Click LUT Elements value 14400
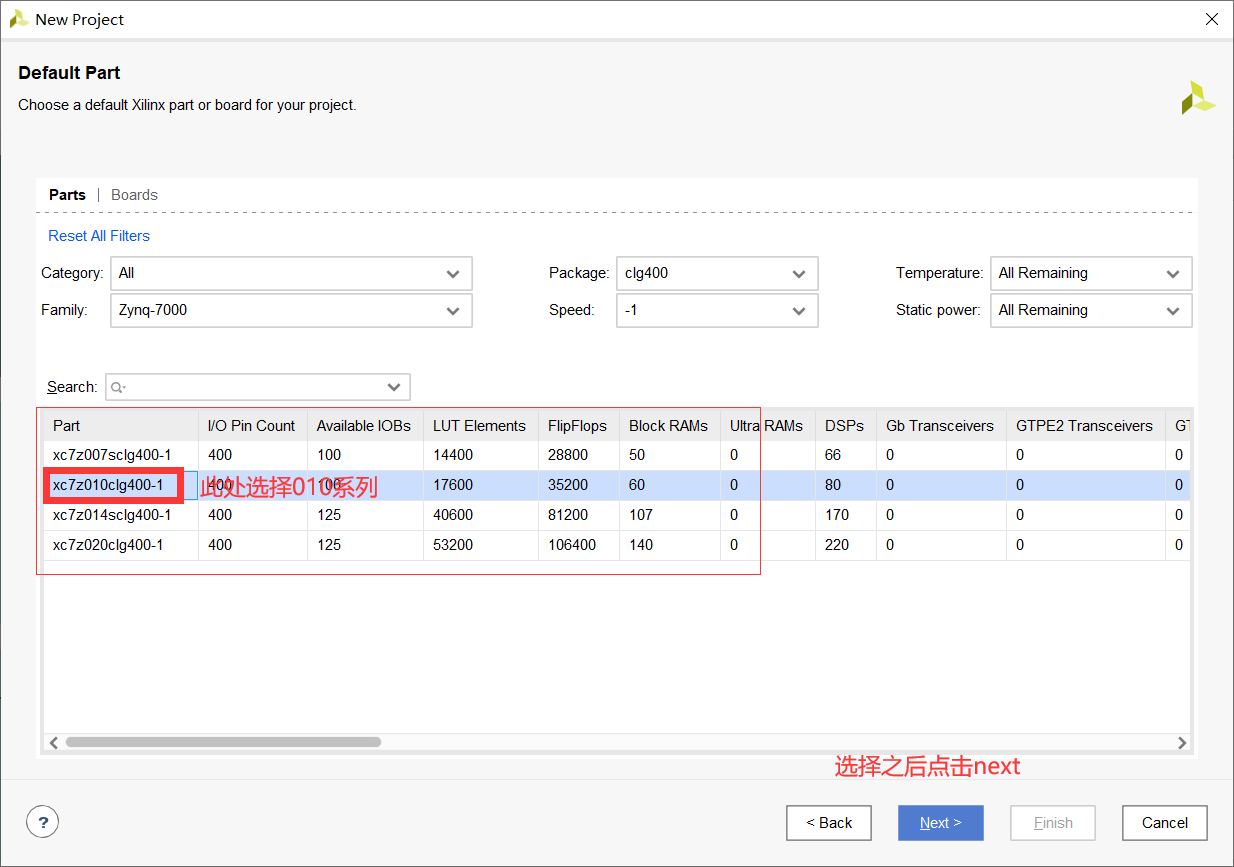The image size is (1234, 867). point(453,455)
